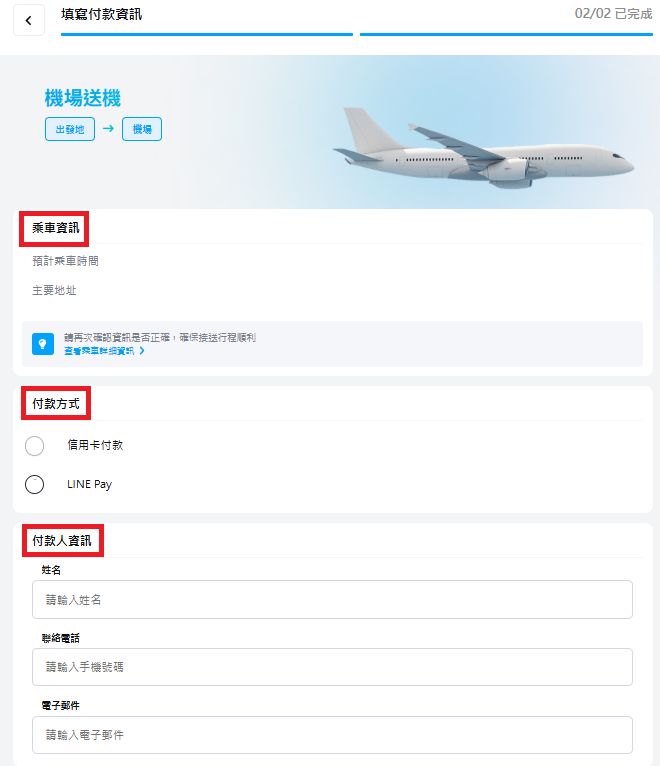Viewport: 660px width, 766px height.
Task: Click the 乘車資訊 section header
Action: point(55,228)
